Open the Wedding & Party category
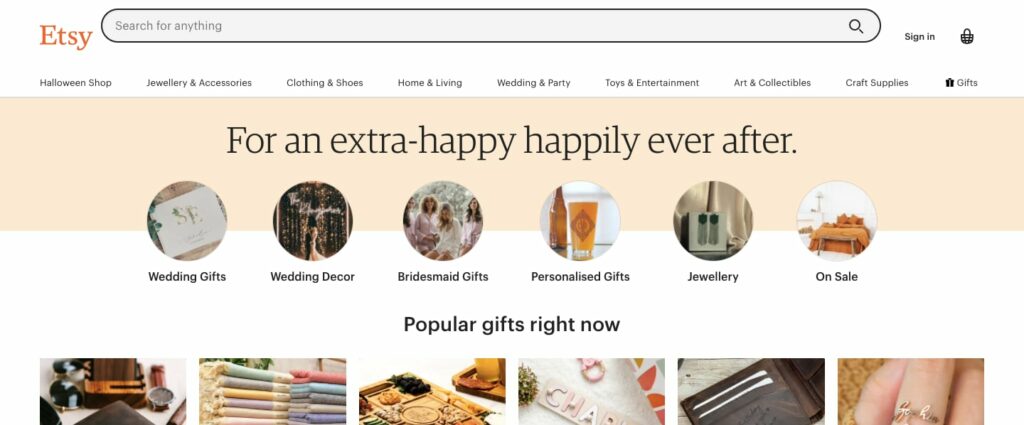The width and height of the screenshot is (1024, 425). [x=534, y=83]
